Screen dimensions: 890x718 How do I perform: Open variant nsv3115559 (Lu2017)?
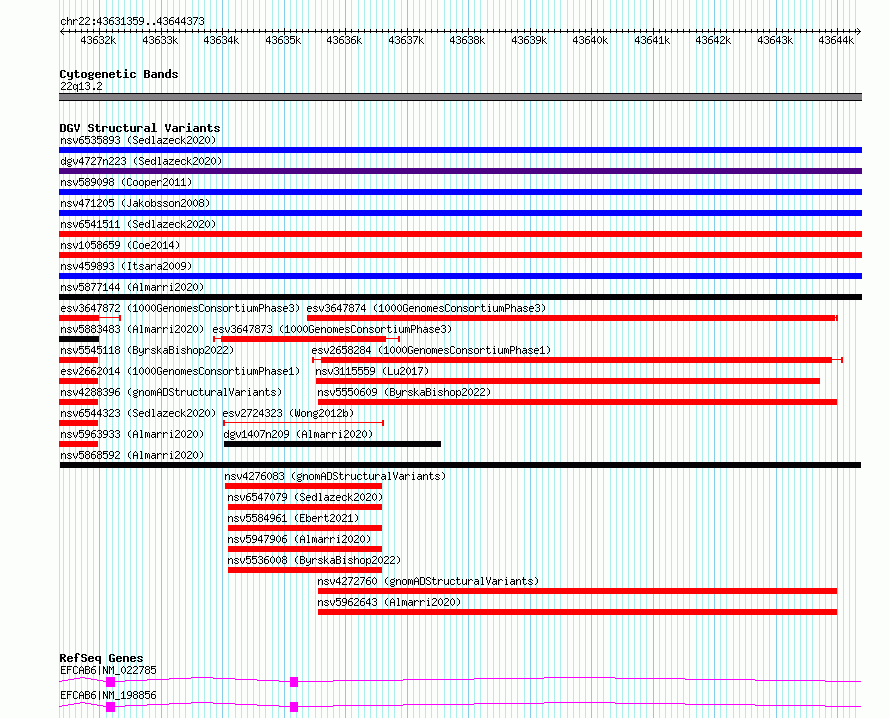tap(372, 371)
